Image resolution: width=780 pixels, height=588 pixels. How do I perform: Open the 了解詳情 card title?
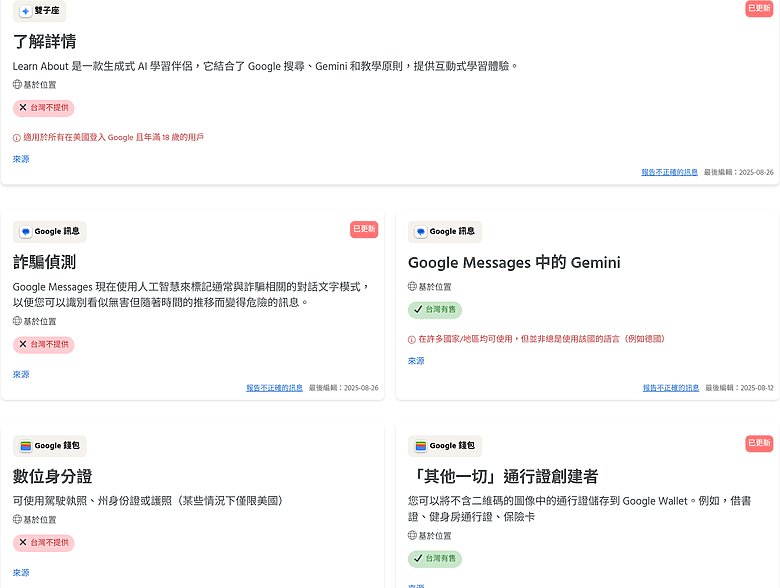(44, 41)
